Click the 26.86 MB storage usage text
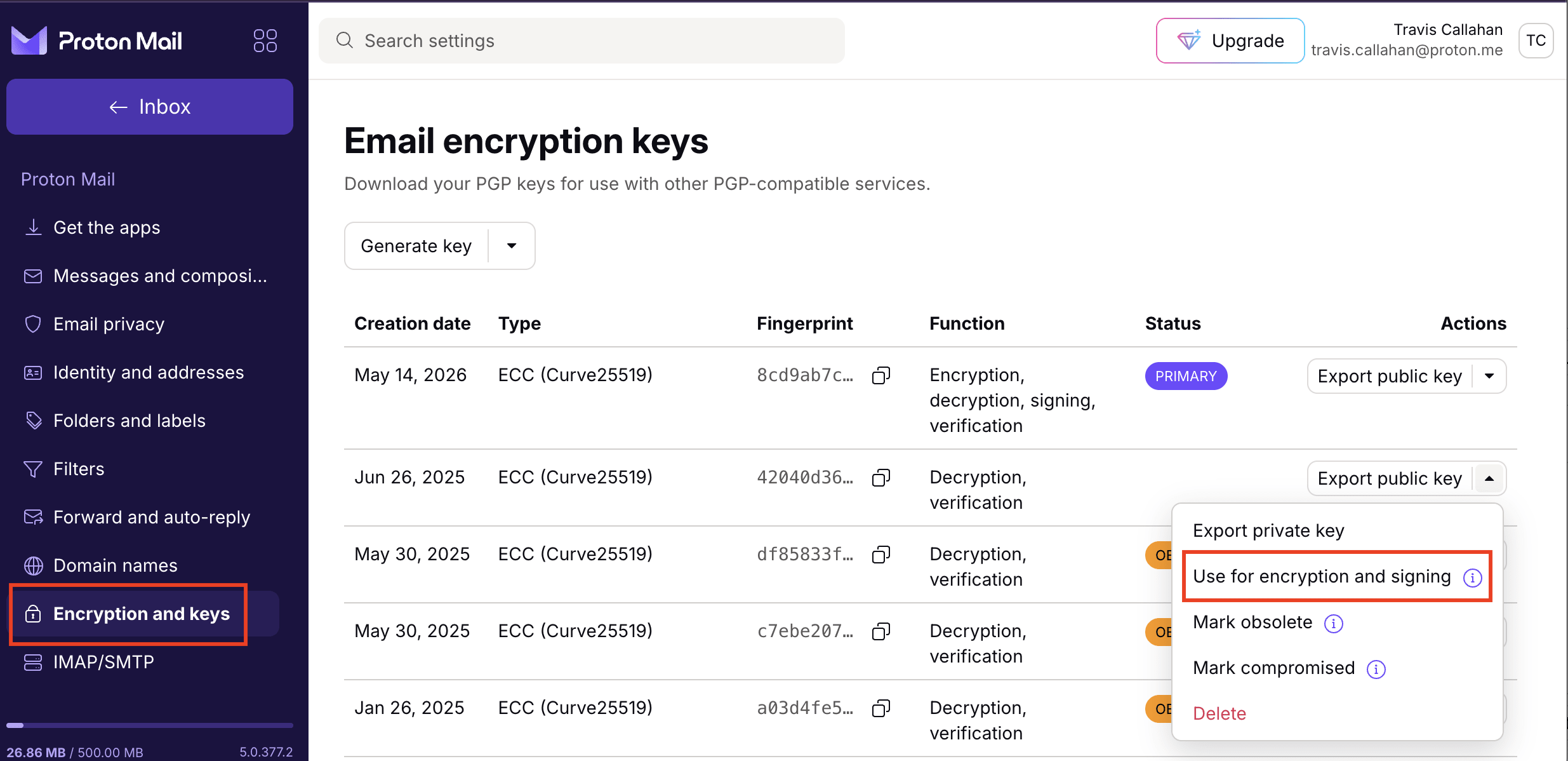This screenshot has width=1568, height=761. pos(36,752)
